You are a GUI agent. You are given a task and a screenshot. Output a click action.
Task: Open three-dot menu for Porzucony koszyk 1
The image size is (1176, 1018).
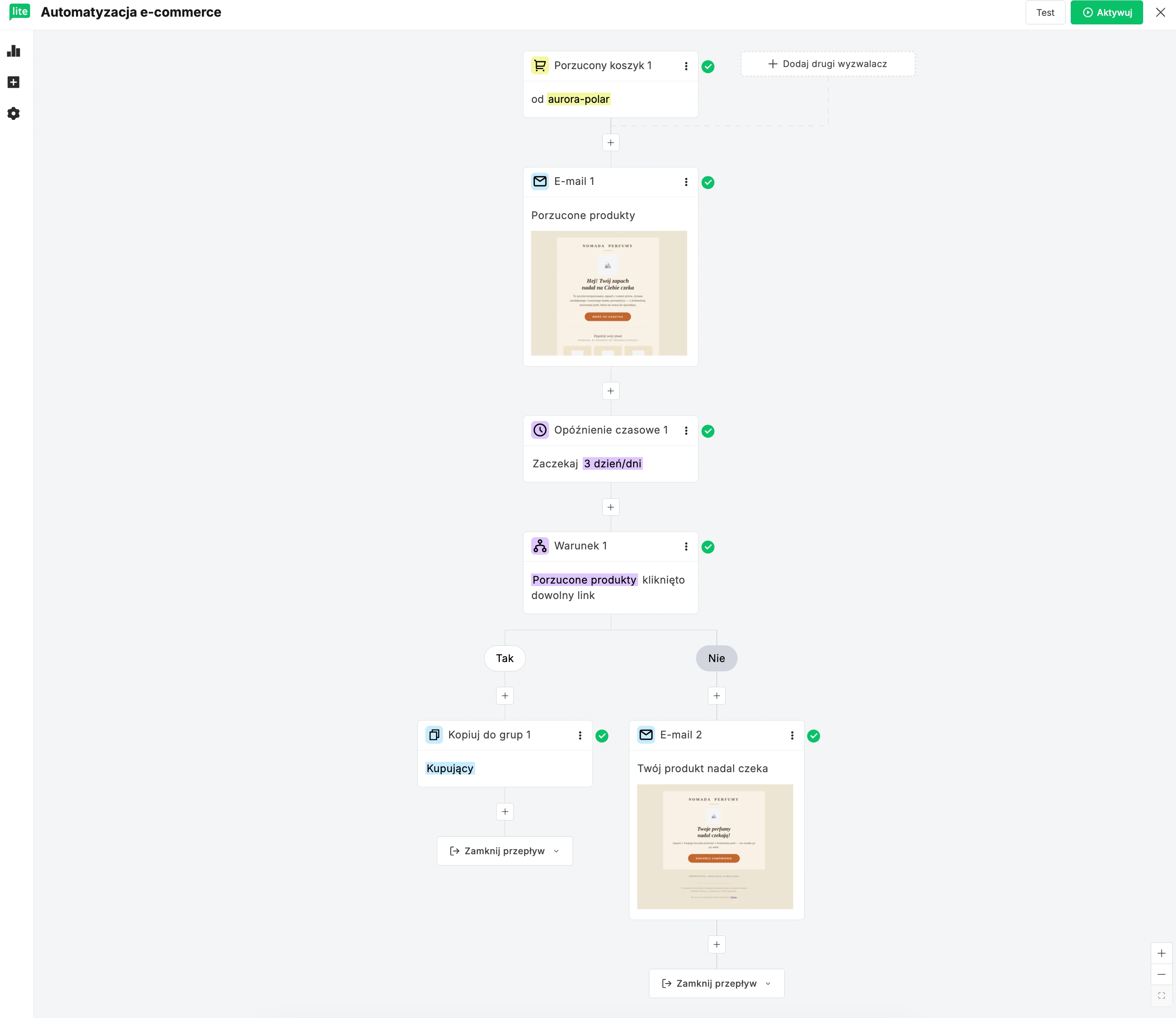coord(686,66)
